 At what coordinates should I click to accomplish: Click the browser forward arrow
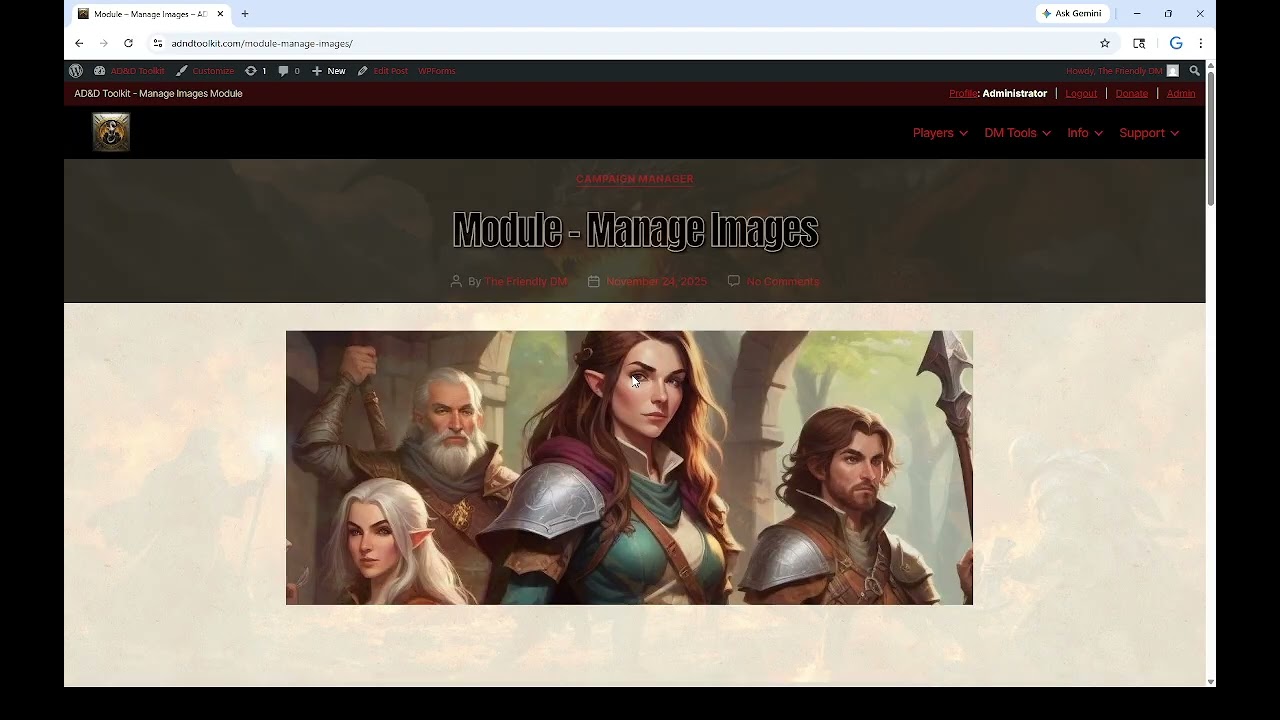pyautogui.click(x=103, y=43)
